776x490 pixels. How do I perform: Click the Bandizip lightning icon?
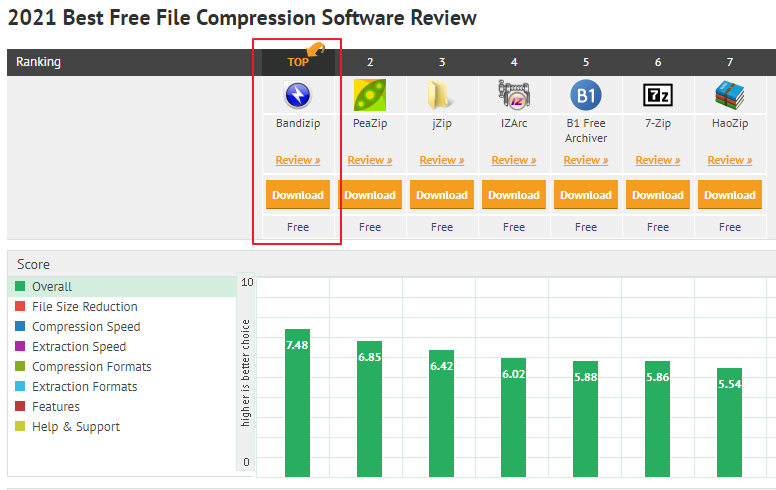tap(297, 95)
